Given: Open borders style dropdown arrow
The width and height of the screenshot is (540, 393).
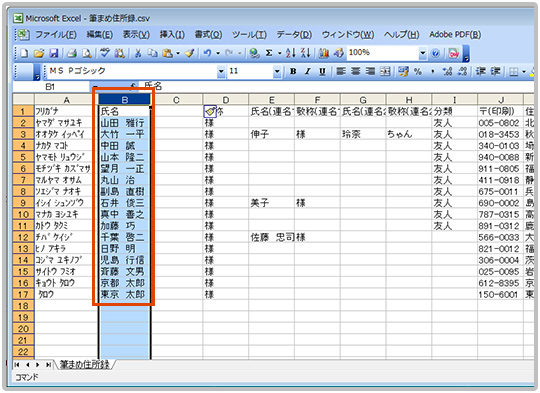Looking at the screenshot, I should point(524,72).
